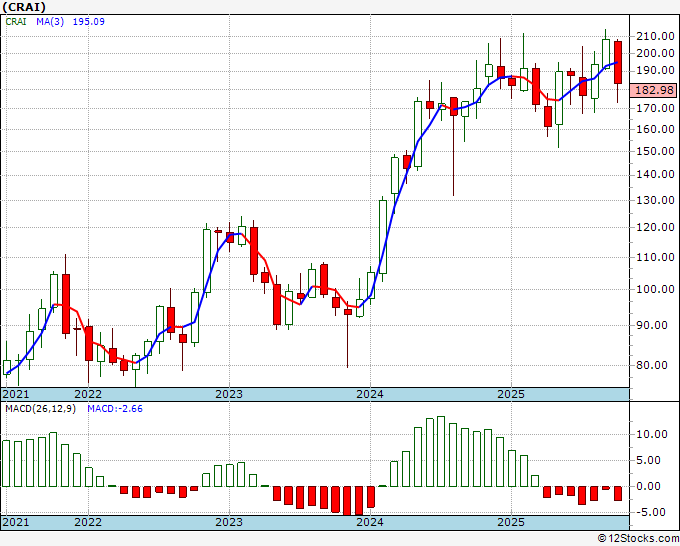The image size is (680, 546).
Task: Select the CRAI legend label
Action: click(x=16, y=21)
